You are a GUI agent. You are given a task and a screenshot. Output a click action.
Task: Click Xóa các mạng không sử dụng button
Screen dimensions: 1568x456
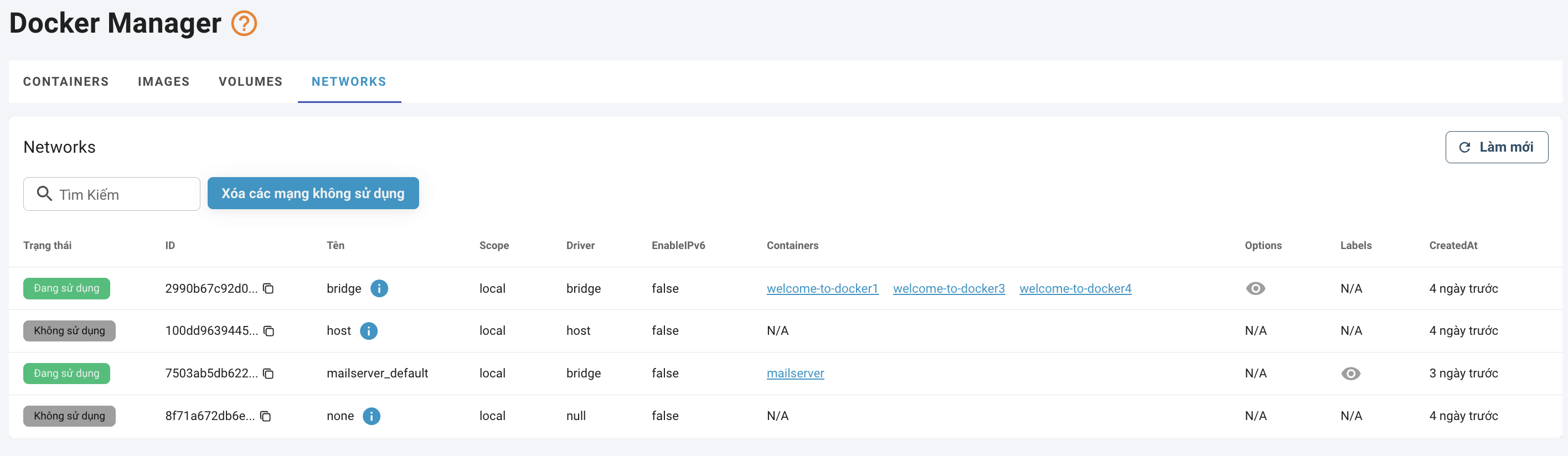pos(313,193)
